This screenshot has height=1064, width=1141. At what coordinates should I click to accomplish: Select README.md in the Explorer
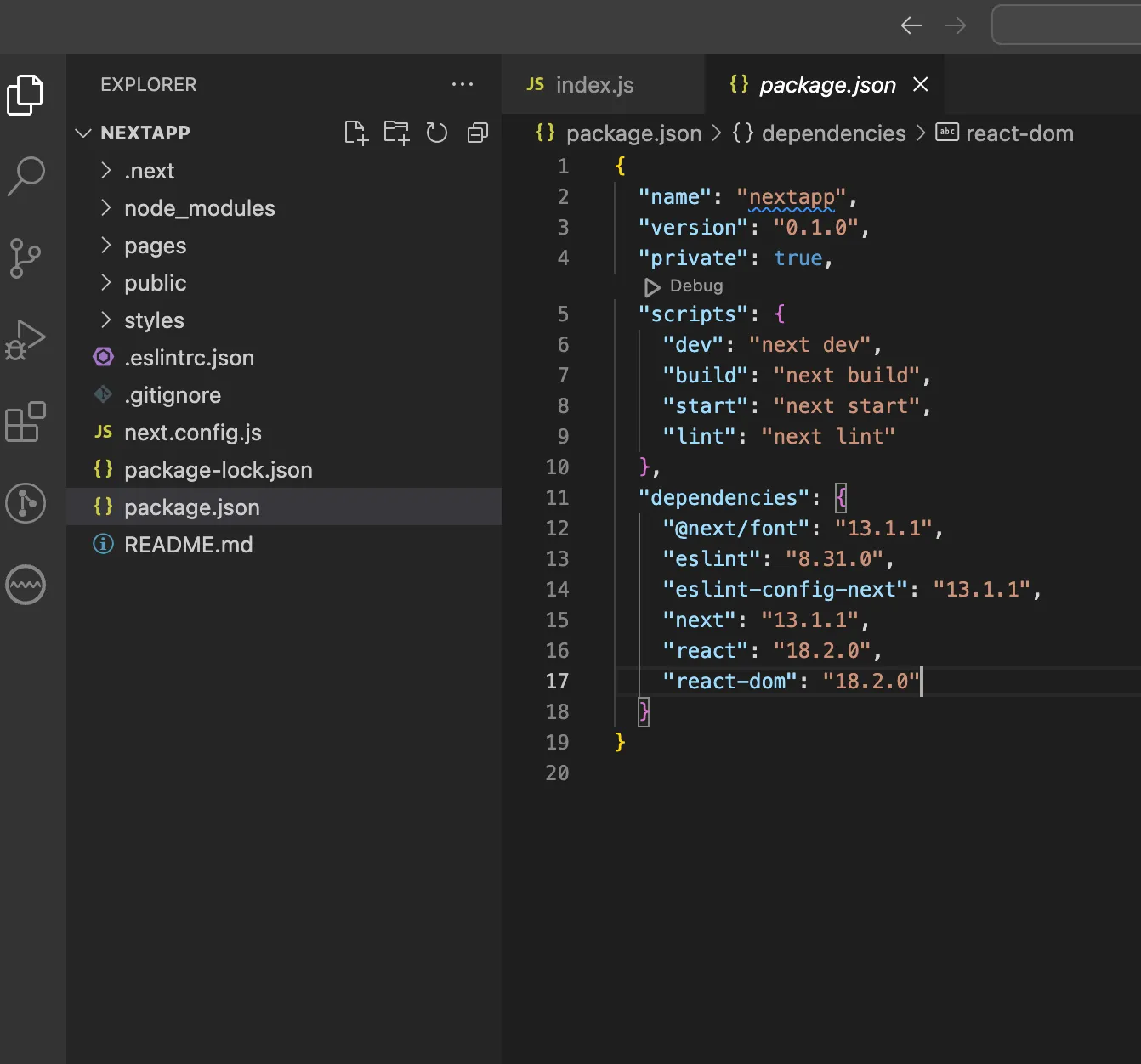point(189,544)
